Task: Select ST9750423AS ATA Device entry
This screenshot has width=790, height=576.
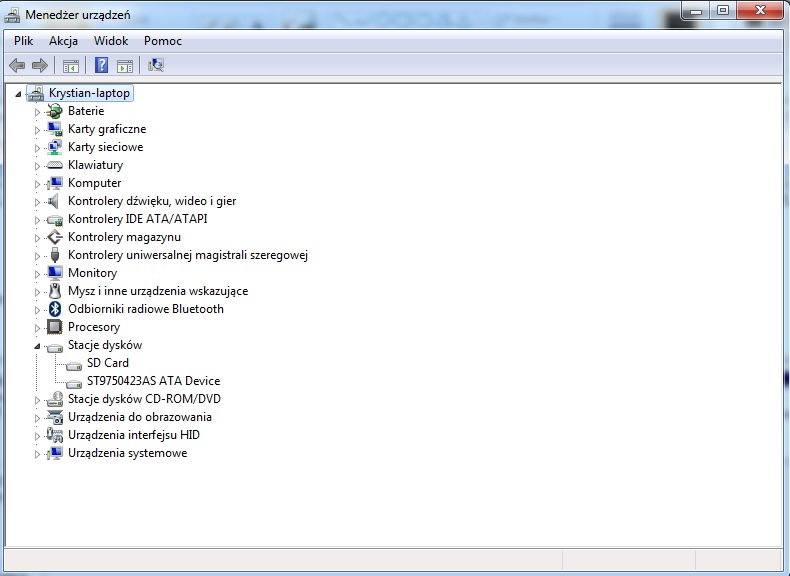Action: click(x=154, y=381)
